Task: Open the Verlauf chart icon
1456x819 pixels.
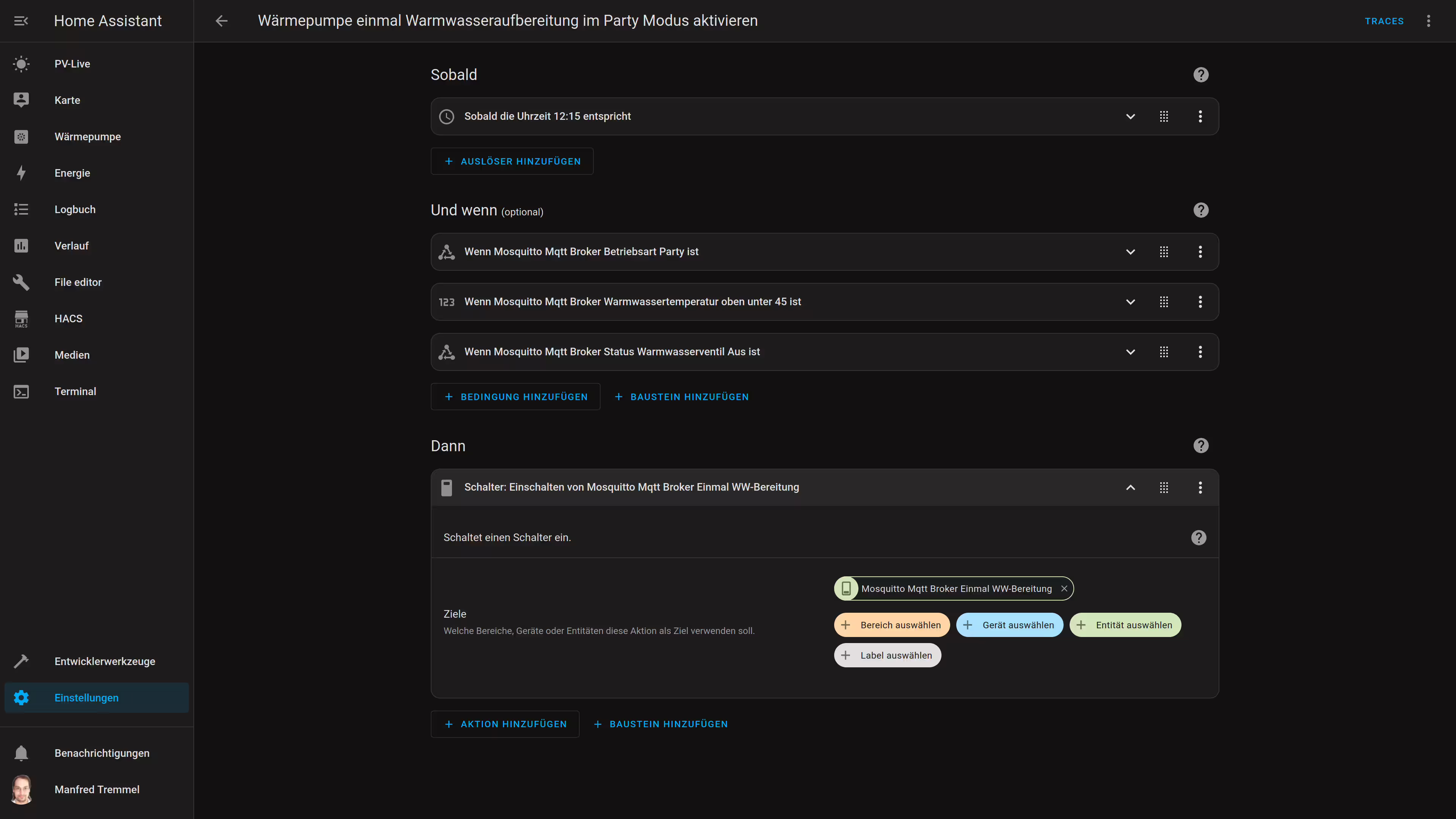Action: [21, 246]
